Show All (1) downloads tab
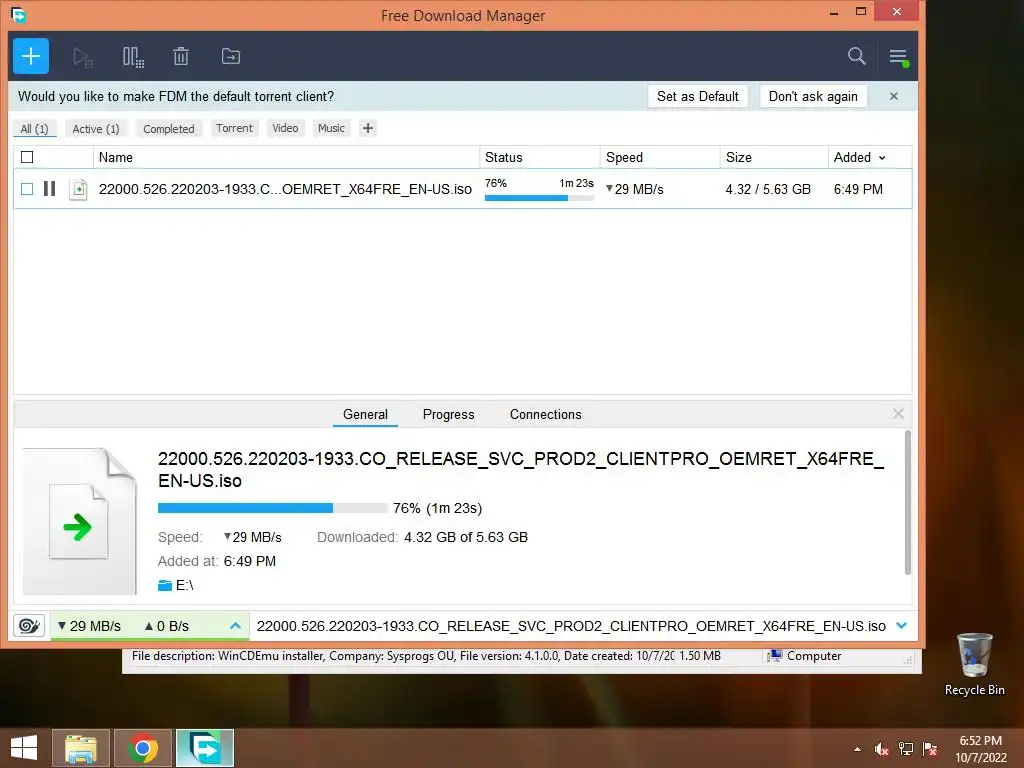The image size is (1024, 768). pyautogui.click(x=35, y=129)
